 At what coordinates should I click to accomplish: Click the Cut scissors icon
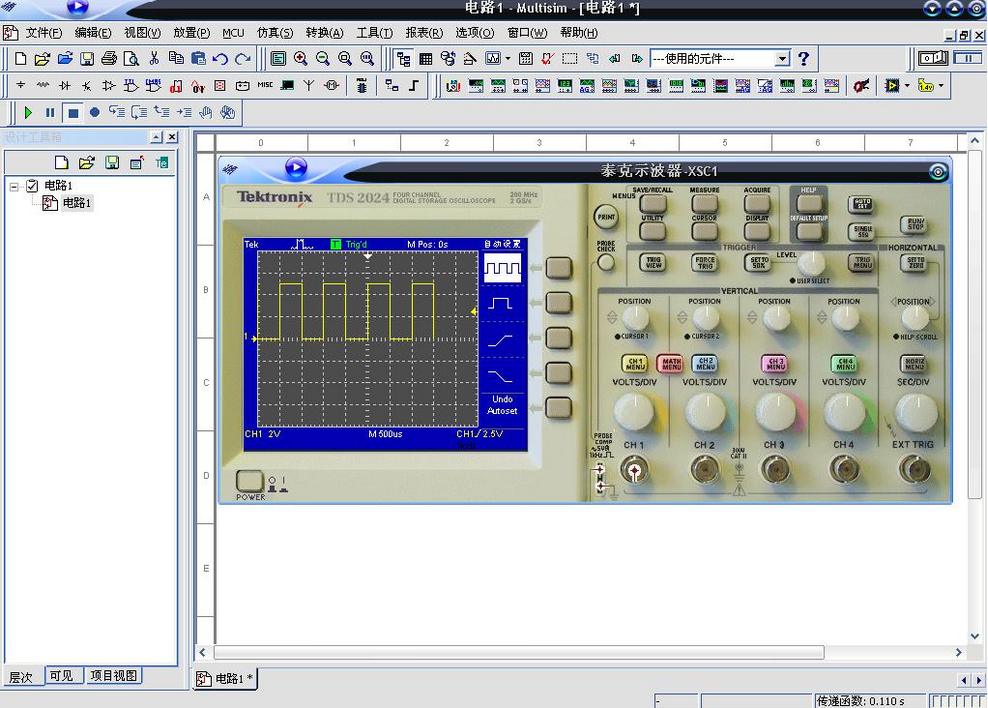coord(154,59)
